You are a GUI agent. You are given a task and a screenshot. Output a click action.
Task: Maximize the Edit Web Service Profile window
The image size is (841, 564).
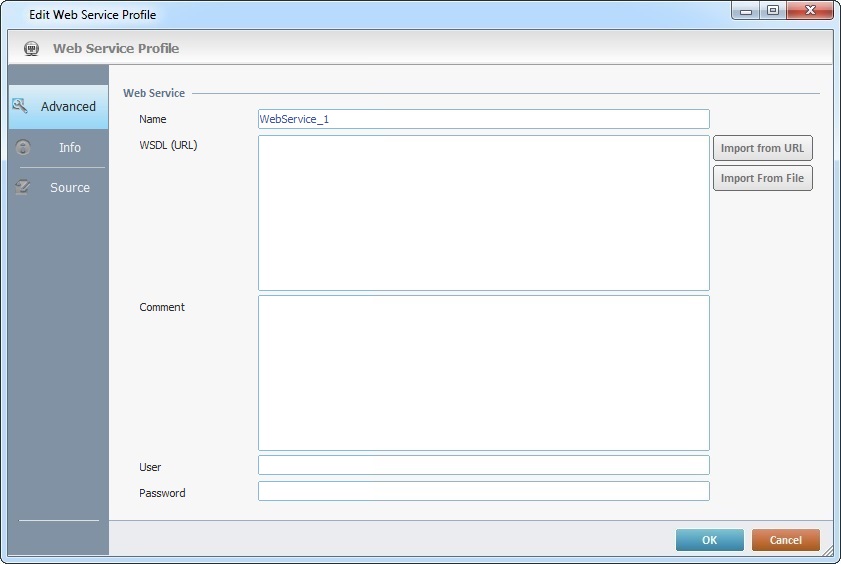pyautogui.click(x=773, y=11)
